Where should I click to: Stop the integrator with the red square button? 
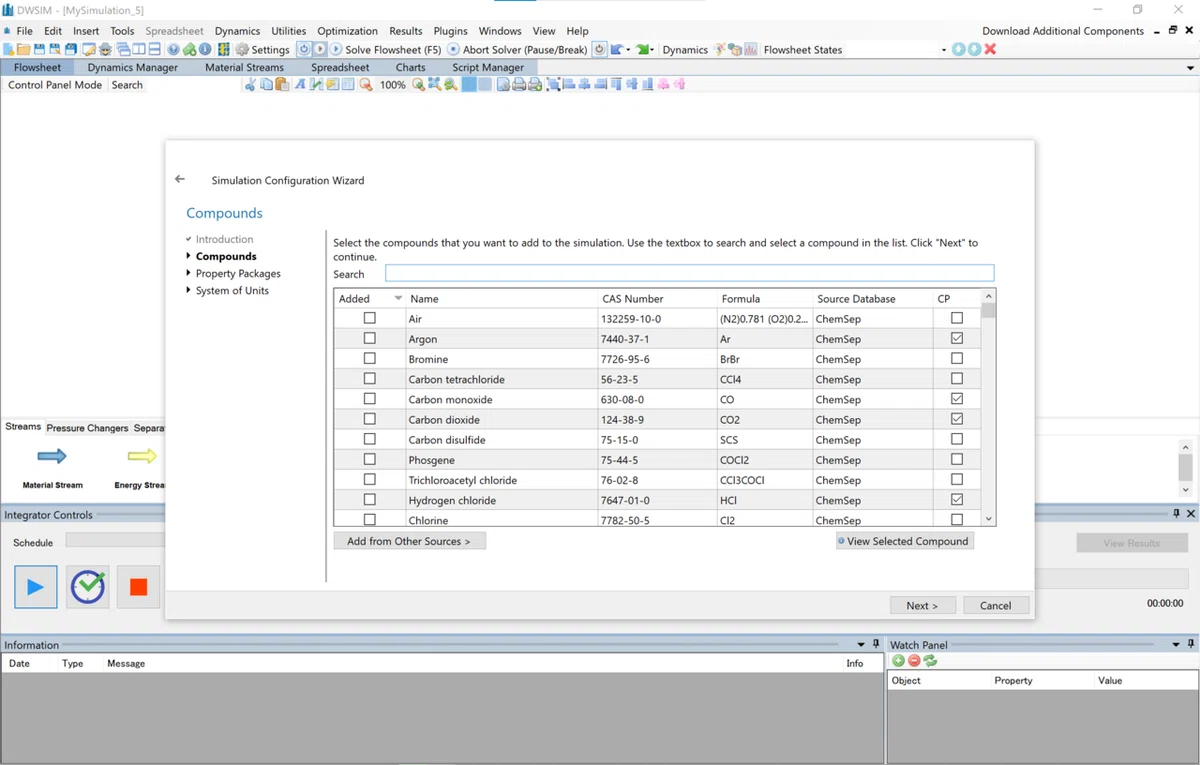click(x=138, y=587)
